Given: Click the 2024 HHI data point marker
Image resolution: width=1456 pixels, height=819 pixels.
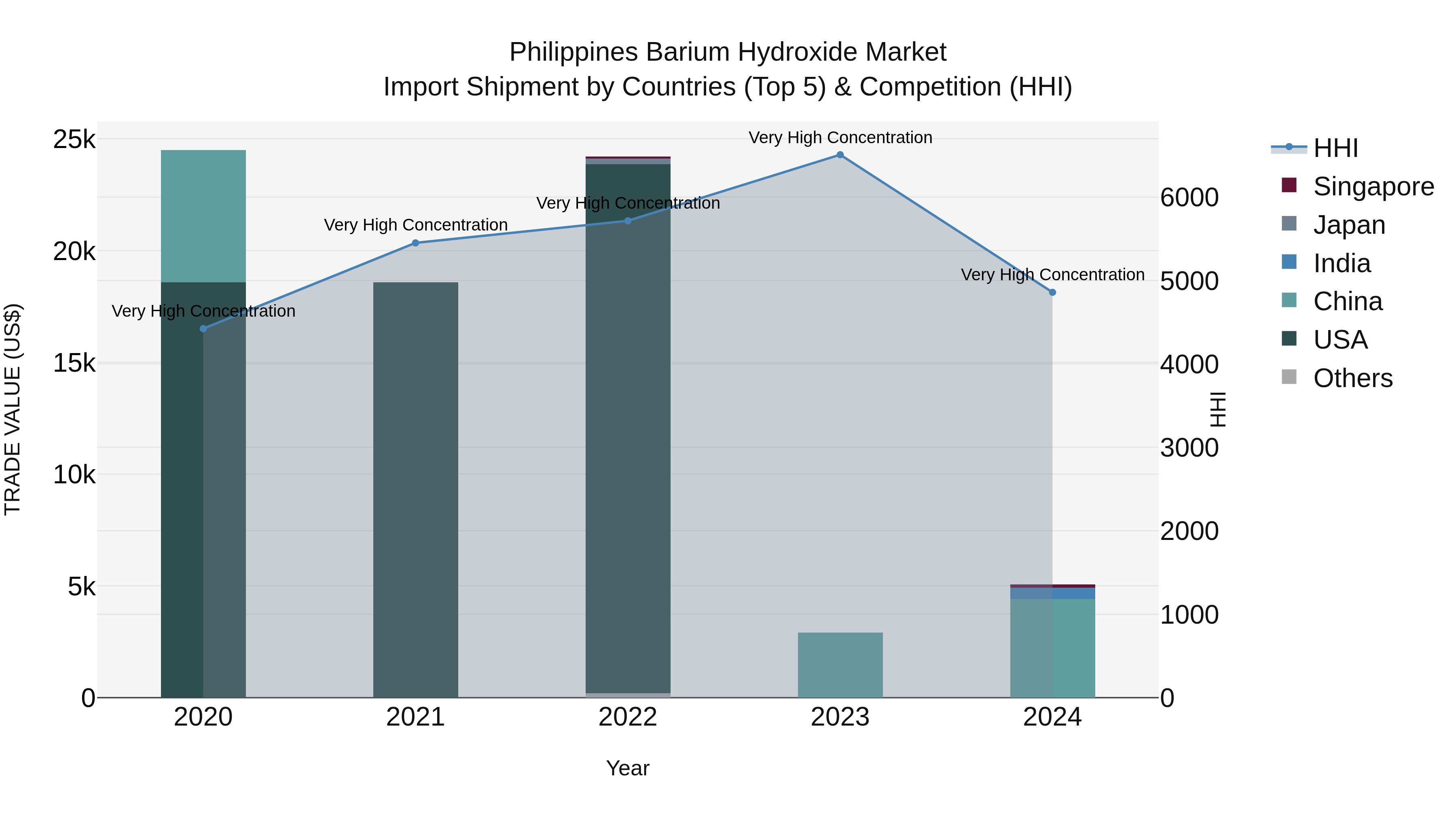Looking at the screenshot, I should [1052, 292].
